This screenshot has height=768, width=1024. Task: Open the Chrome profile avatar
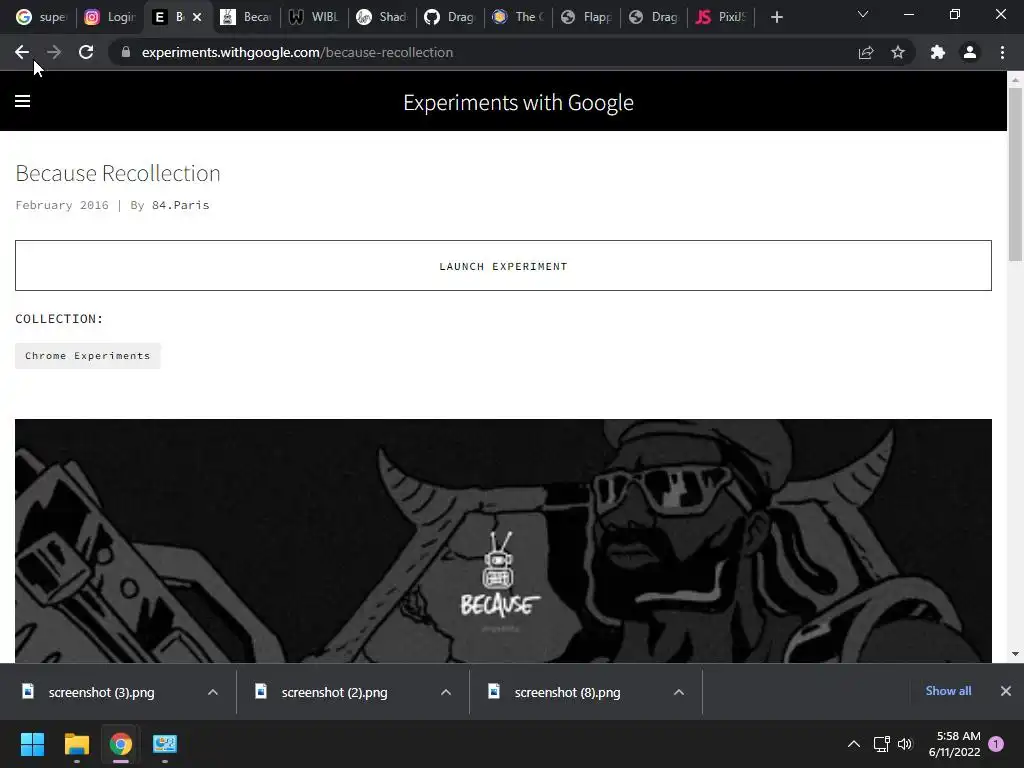(970, 52)
